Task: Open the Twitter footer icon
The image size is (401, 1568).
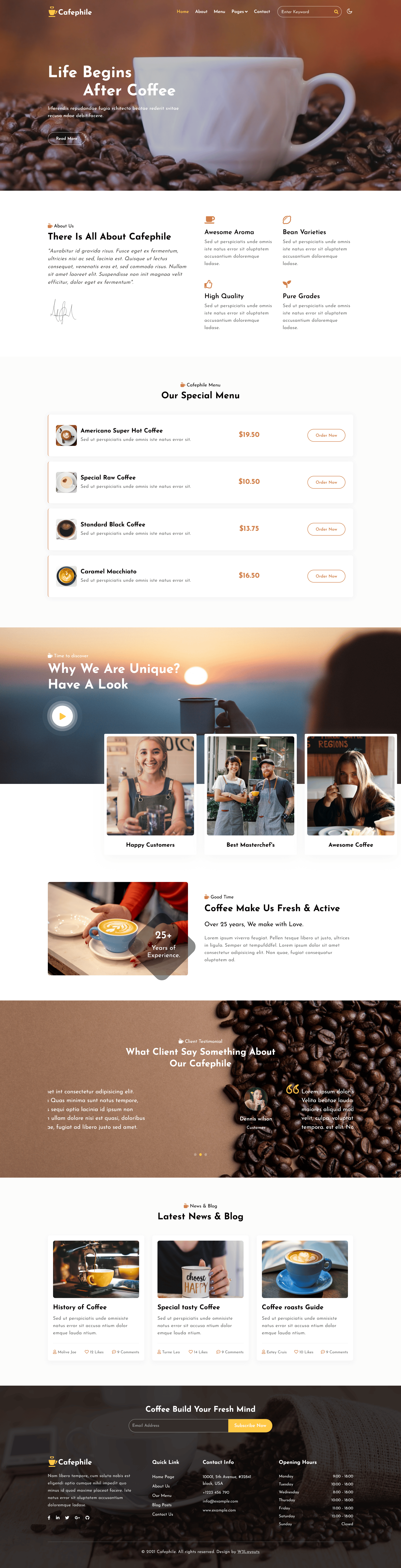Action: pyautogui.click(x=67, y=1518)
